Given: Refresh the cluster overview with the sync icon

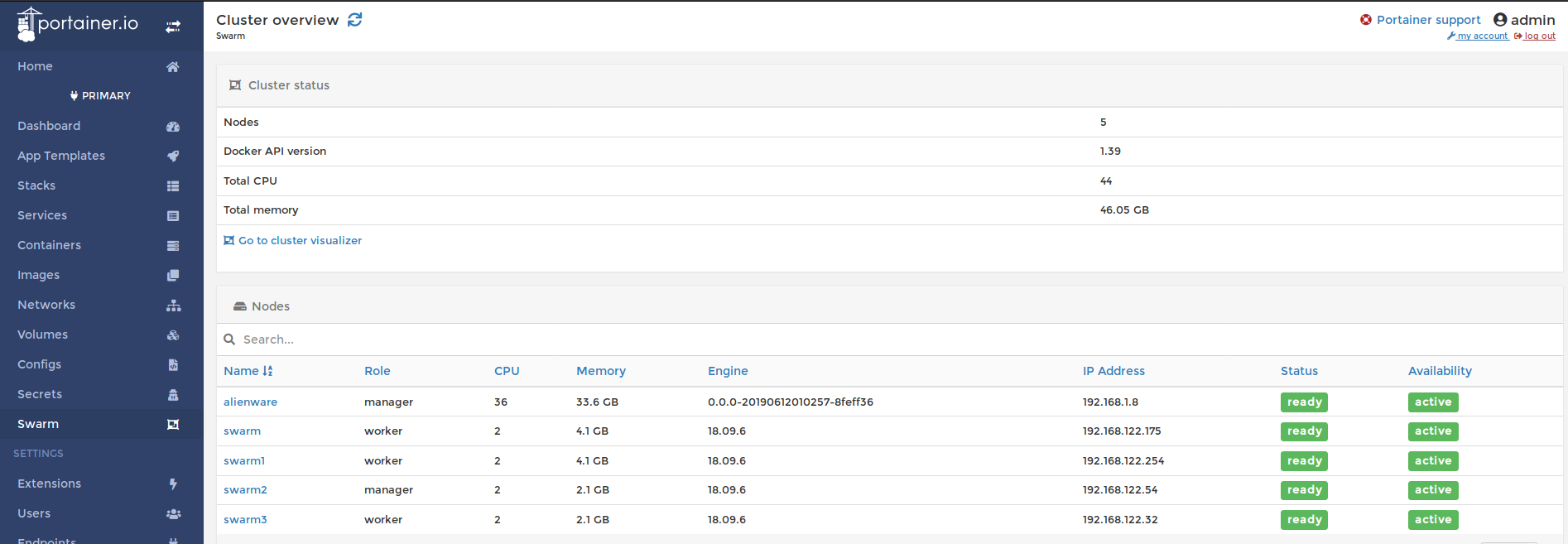Looking at the screenshot, I should 355,20.
